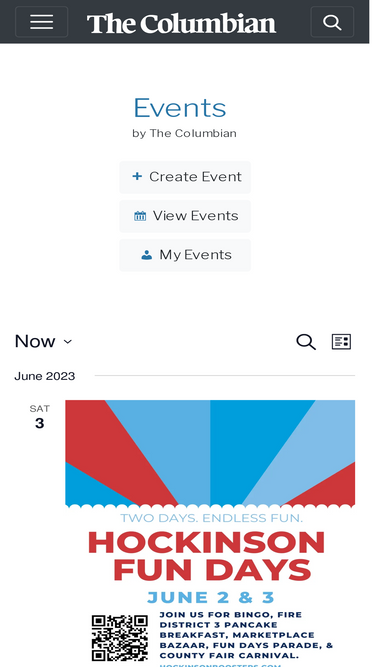Click the Hockinson Fun Days poster title
This screenshot has width=375, height=667.
207,556
